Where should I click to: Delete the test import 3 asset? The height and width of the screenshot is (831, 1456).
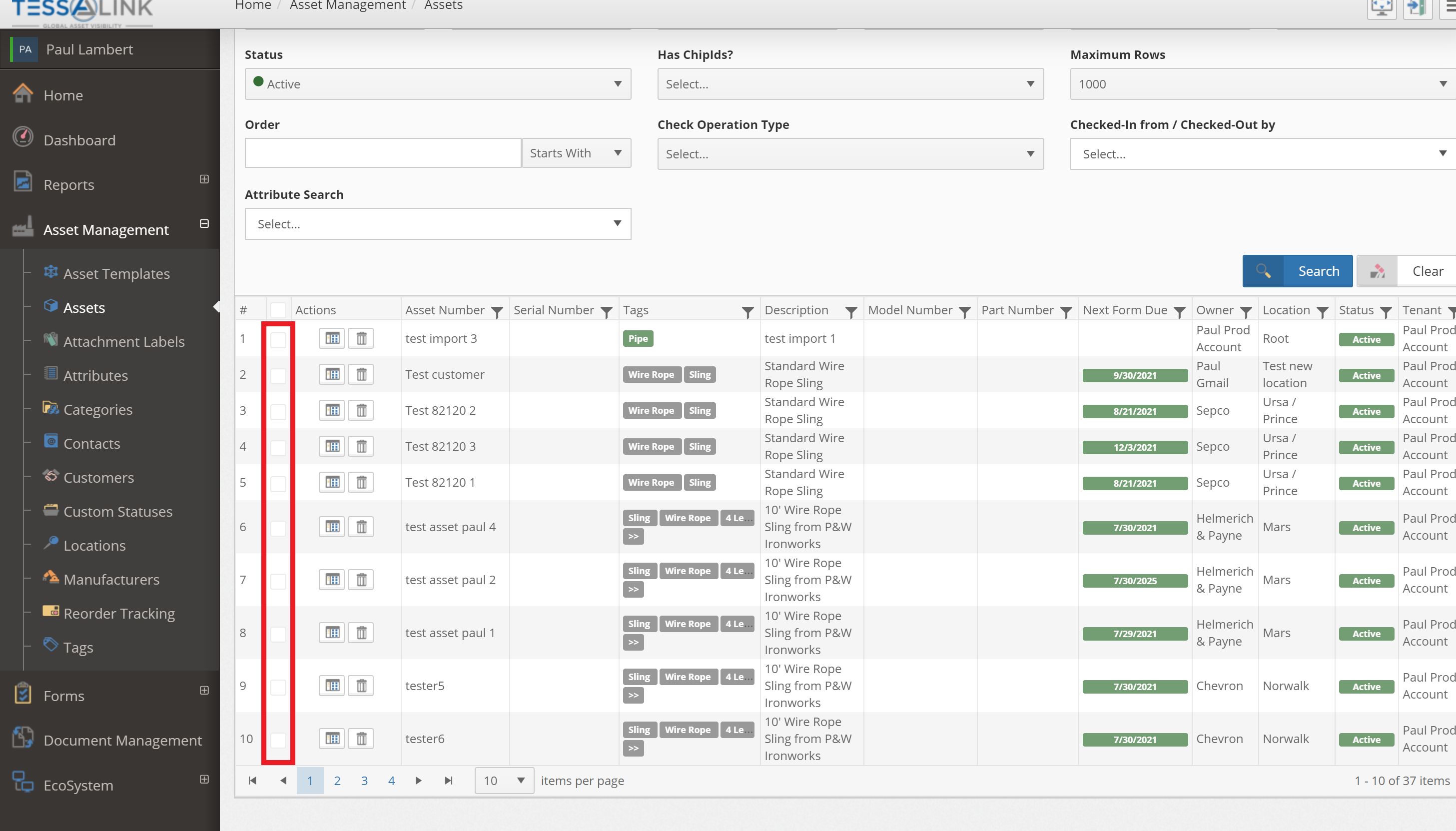pyautogui.click(x=361, y=338)
